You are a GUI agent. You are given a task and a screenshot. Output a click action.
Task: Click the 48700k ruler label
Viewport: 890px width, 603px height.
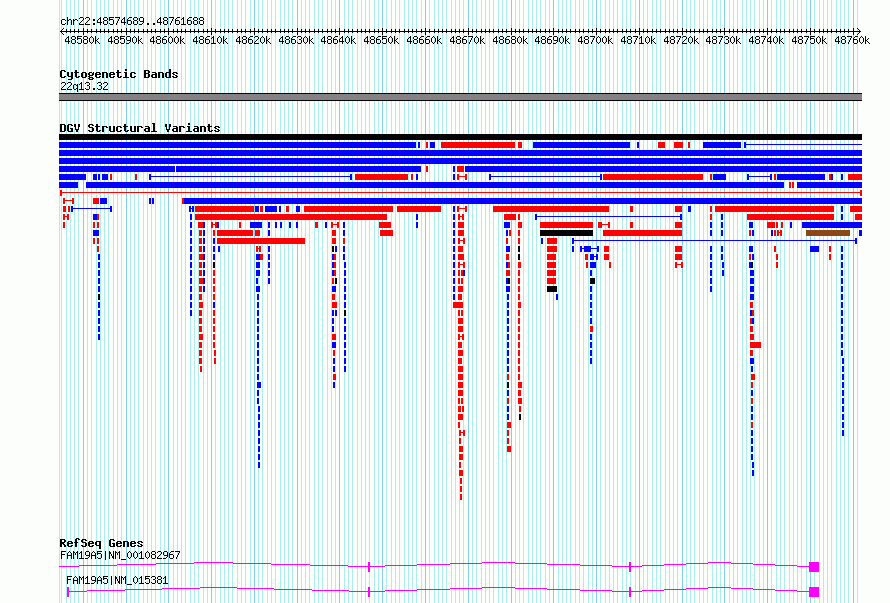coord(595,40)
